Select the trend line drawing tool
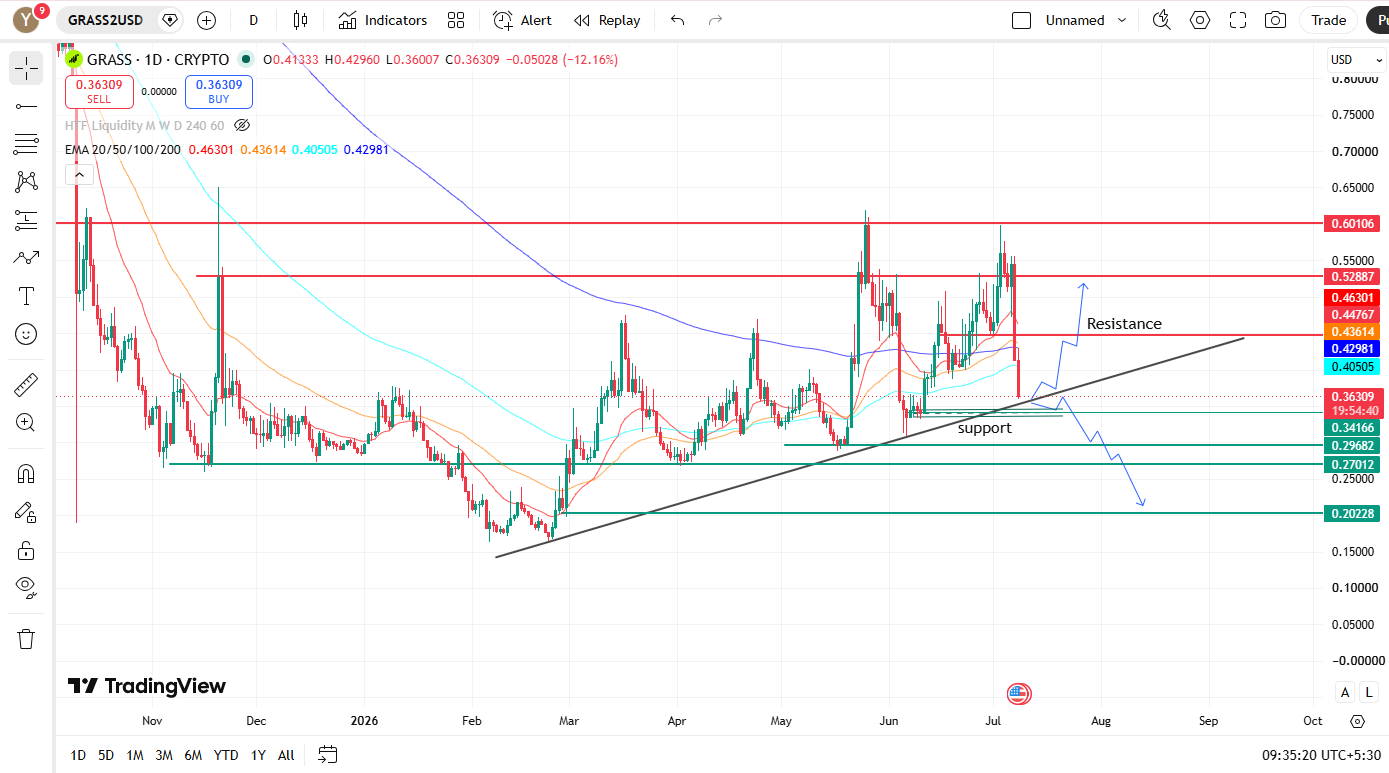This screenshot has height=773, width=1389. pos(26,106)
